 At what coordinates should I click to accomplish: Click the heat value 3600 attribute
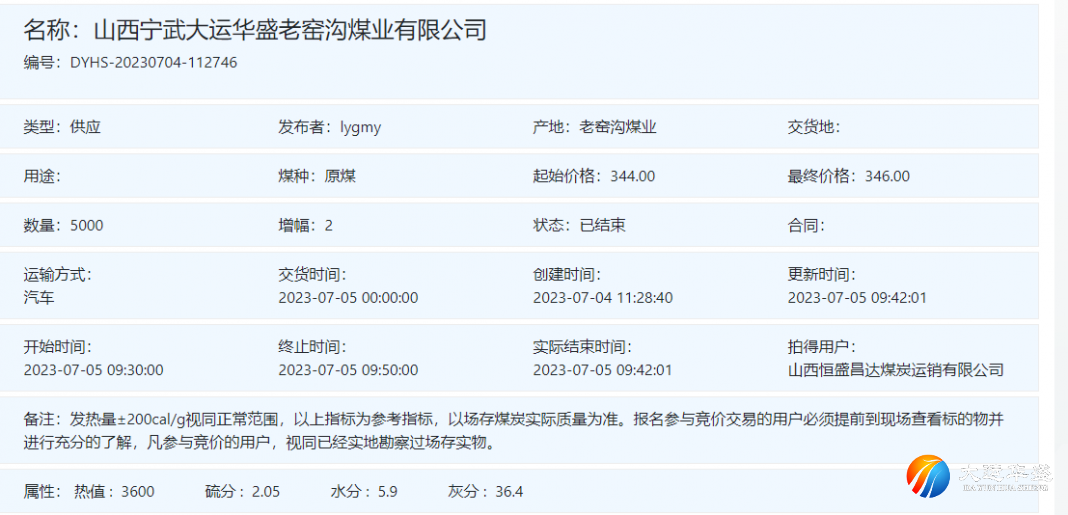(x=137, y=491)
